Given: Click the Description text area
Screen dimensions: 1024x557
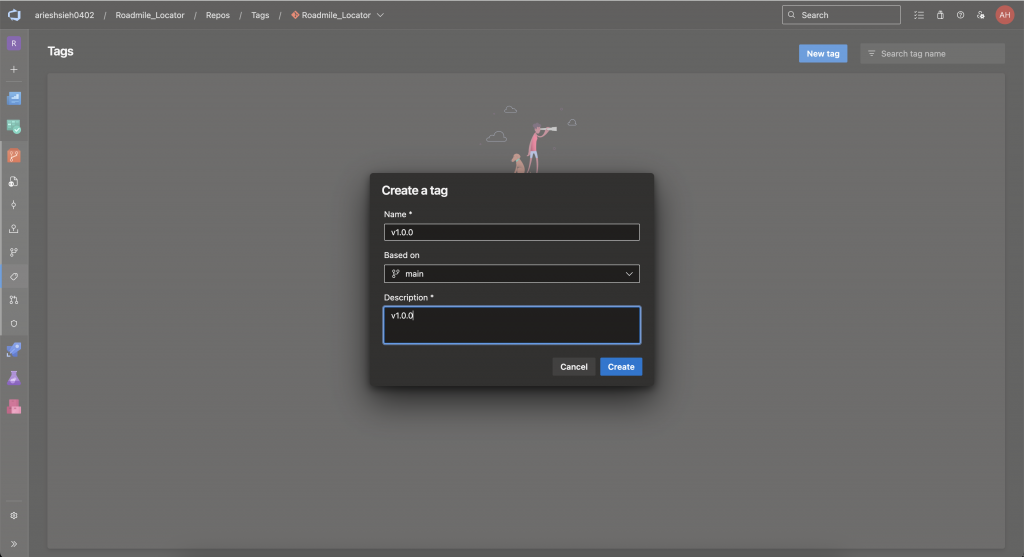Looking at the screenshot, I should tap(511, 325).
